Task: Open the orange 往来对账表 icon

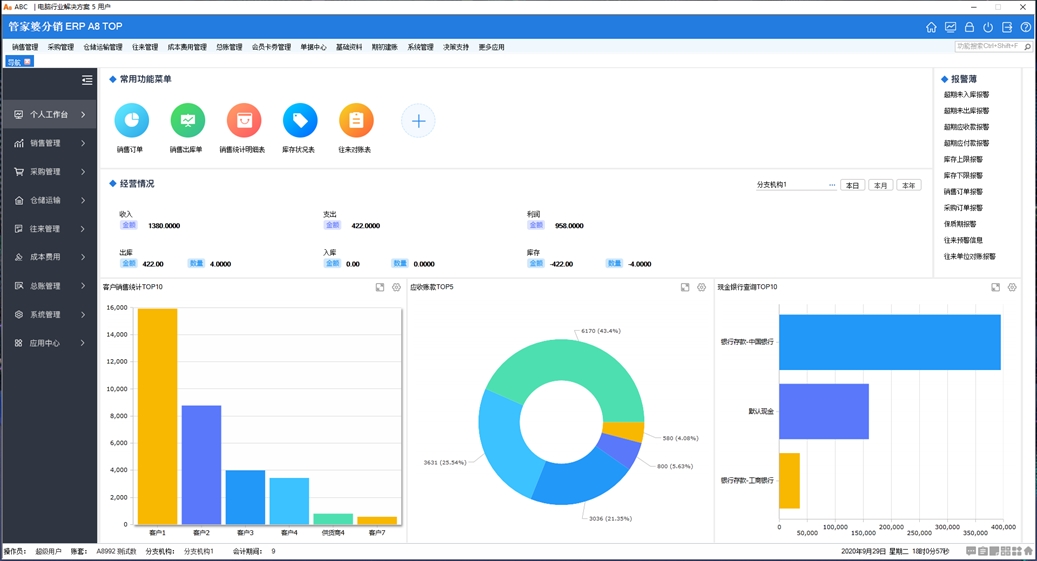Action: tap(355, 121)
